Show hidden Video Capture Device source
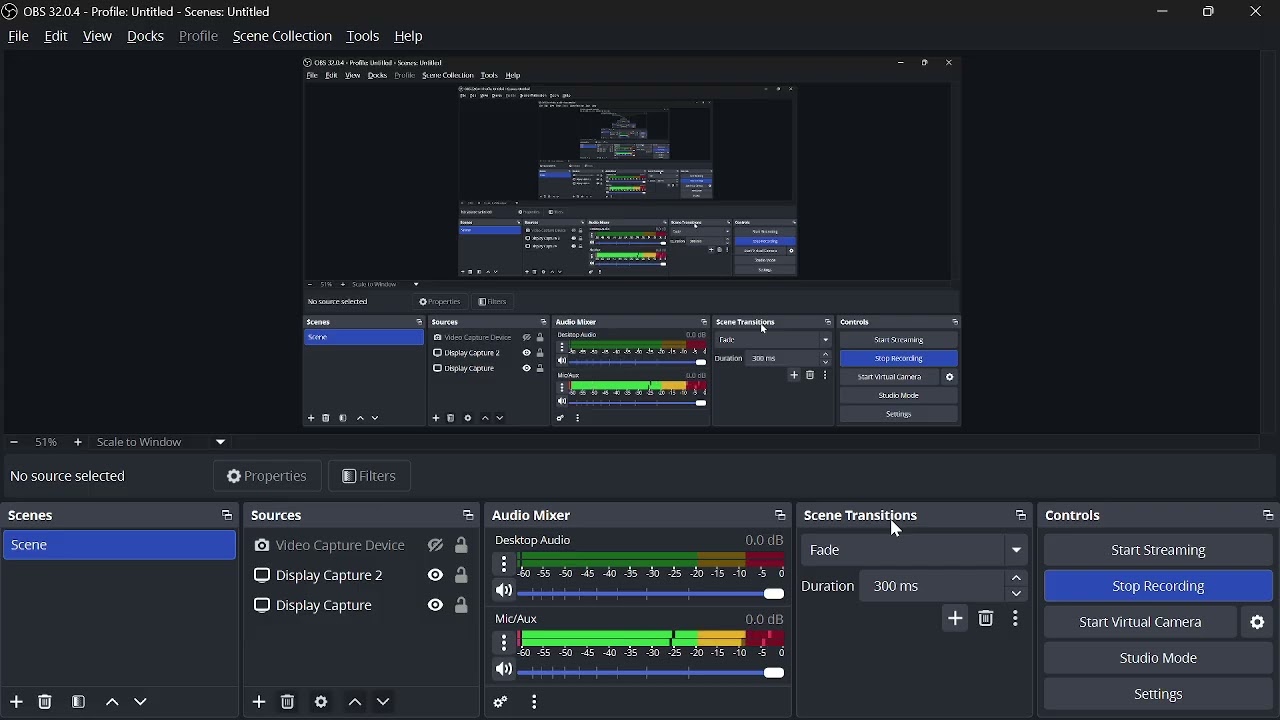The width and height of the screenshot is (1280, 720). [x=436, y=546]
